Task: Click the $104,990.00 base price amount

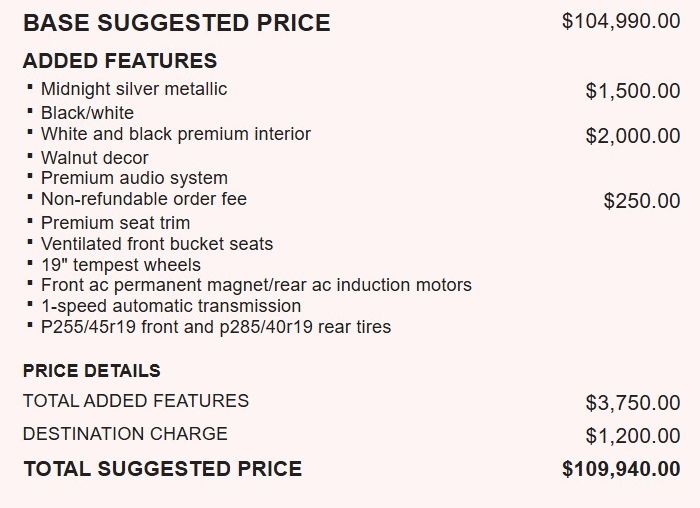Action: [x=621, y=21]
